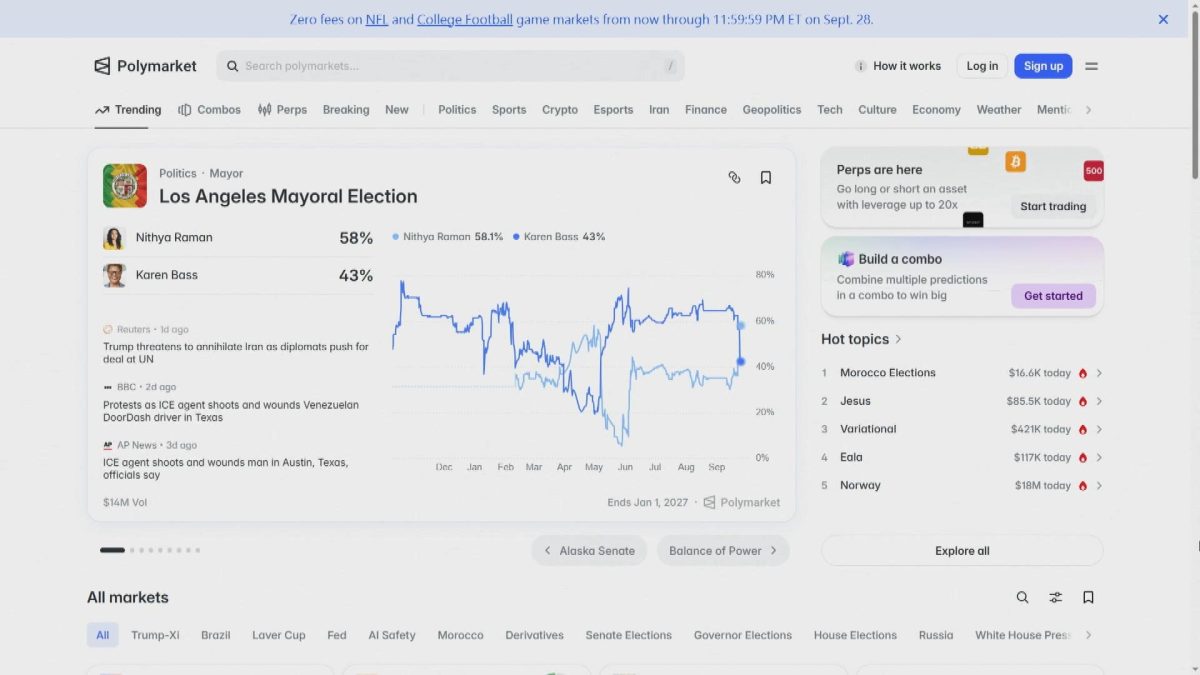The image size is (1200, 675).
Task: Open the Politics category
Action: tap(457, 110)
